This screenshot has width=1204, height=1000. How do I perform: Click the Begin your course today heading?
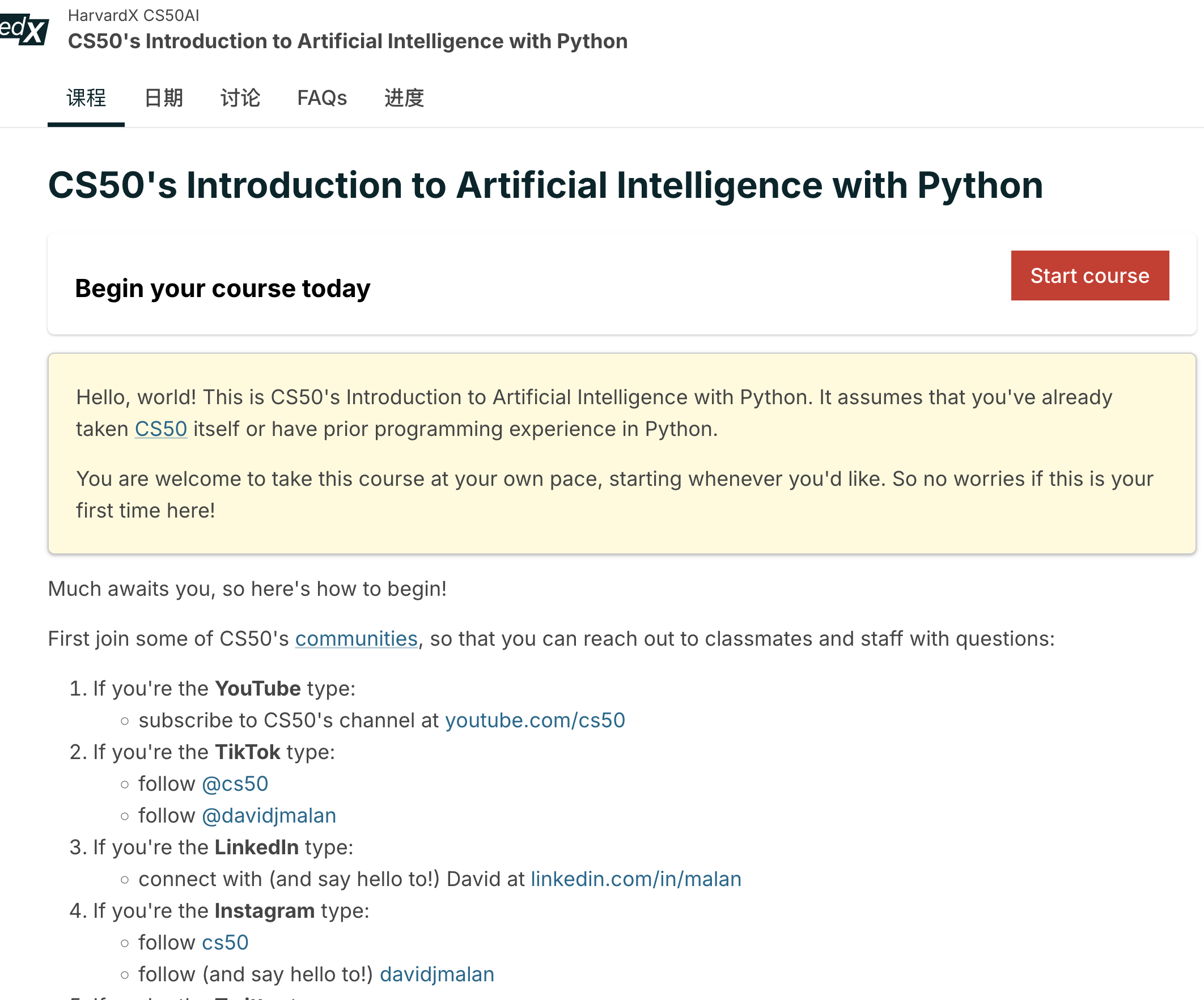click(222, 289)
